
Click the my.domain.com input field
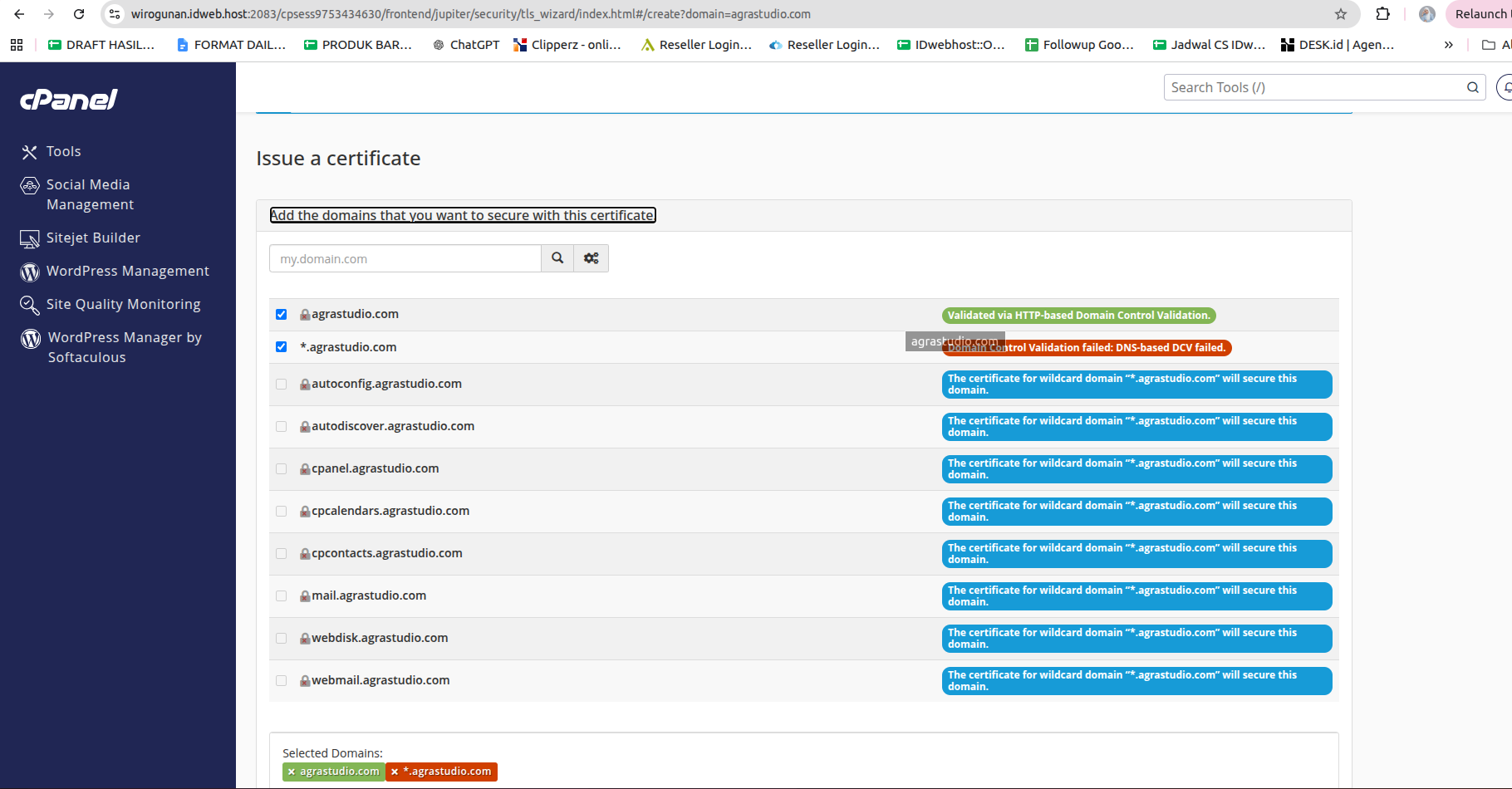click(405, 258)
